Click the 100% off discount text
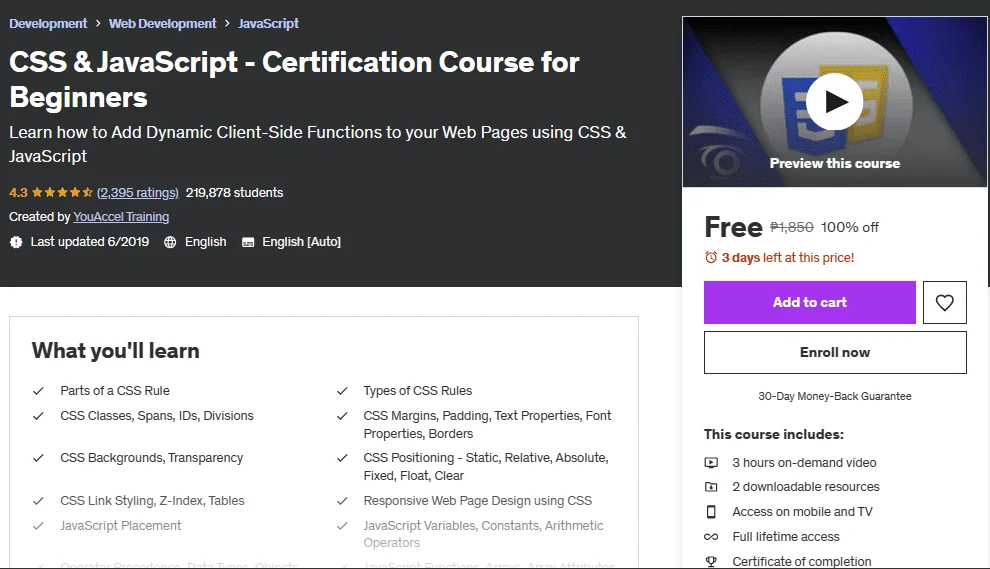The width and height of the screenshot is (990, 569). (849, 227)
